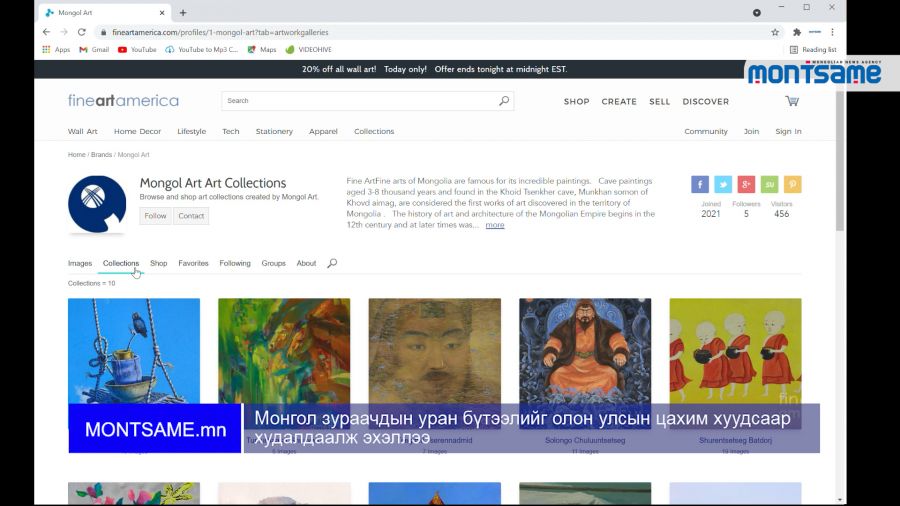Open the CREATE menu
This screenshot has height=506, width=900.
(619, 102)
